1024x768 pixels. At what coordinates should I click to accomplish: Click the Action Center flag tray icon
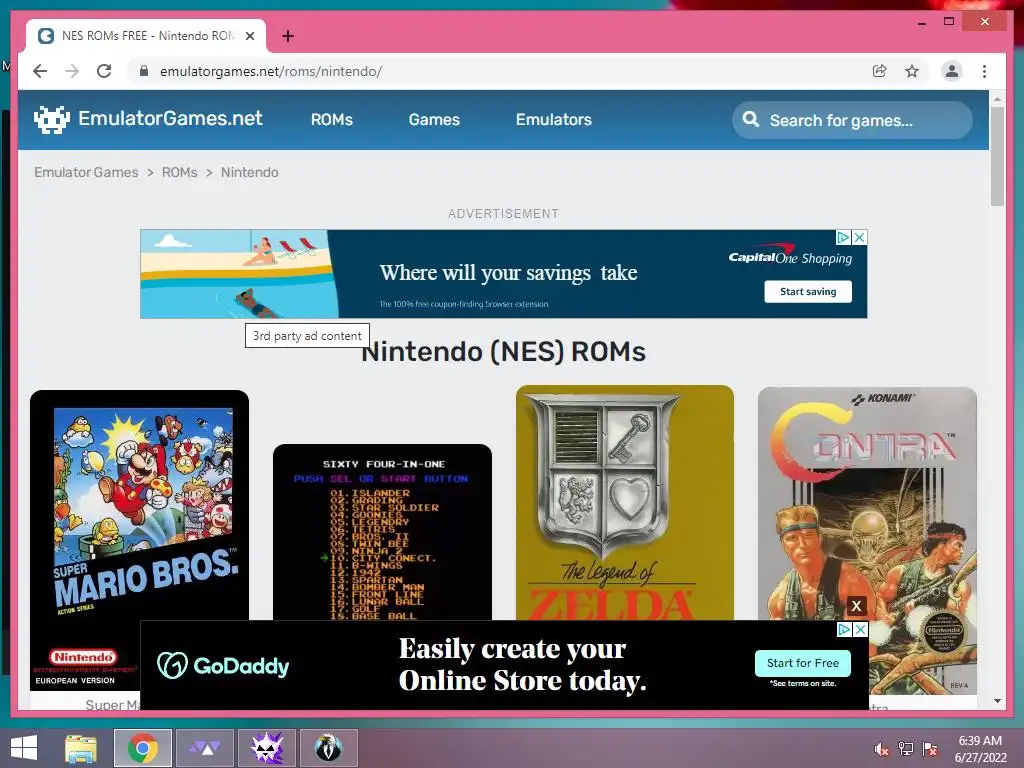(930, 749)
